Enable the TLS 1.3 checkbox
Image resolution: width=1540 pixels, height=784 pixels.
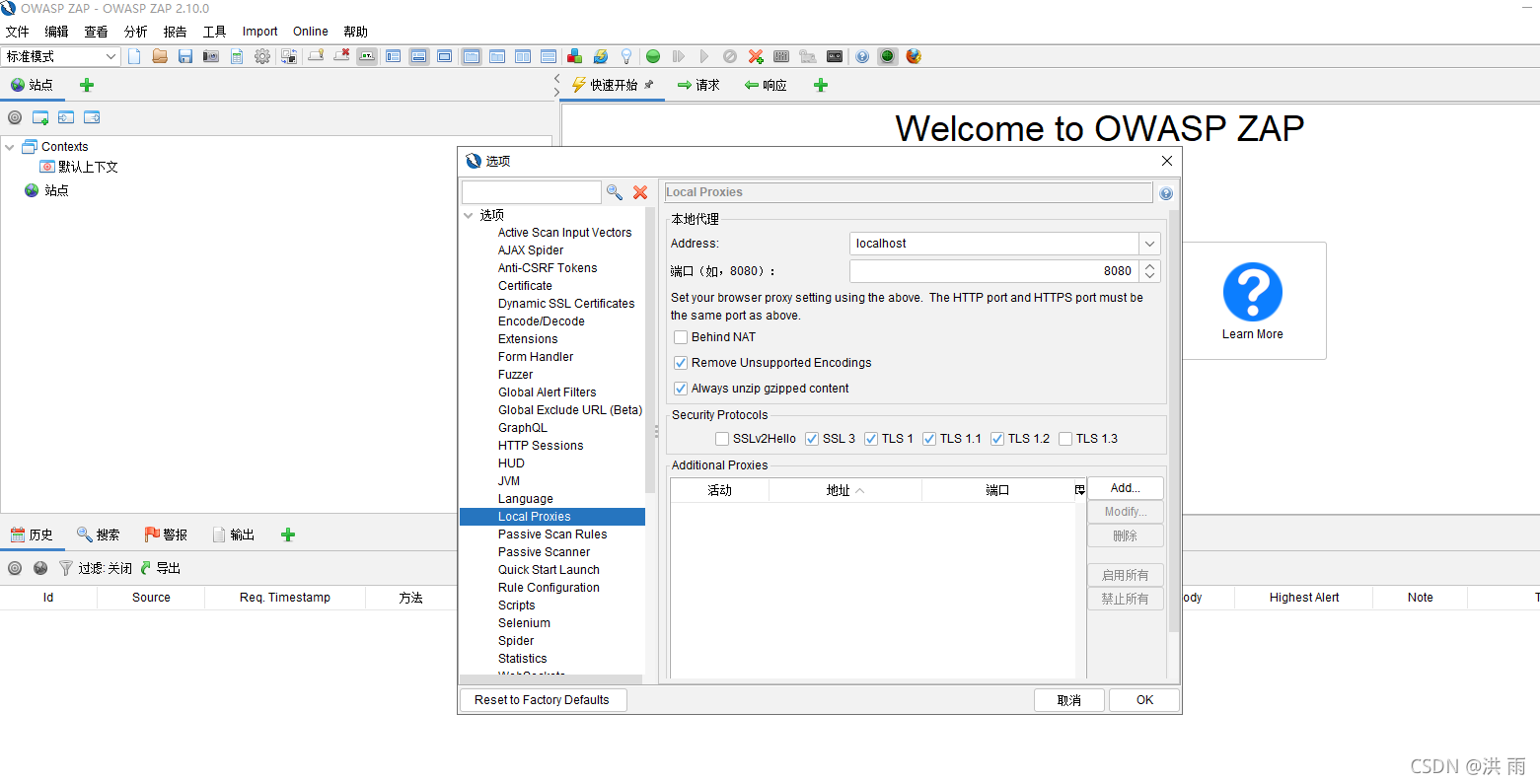point(1065,439)
